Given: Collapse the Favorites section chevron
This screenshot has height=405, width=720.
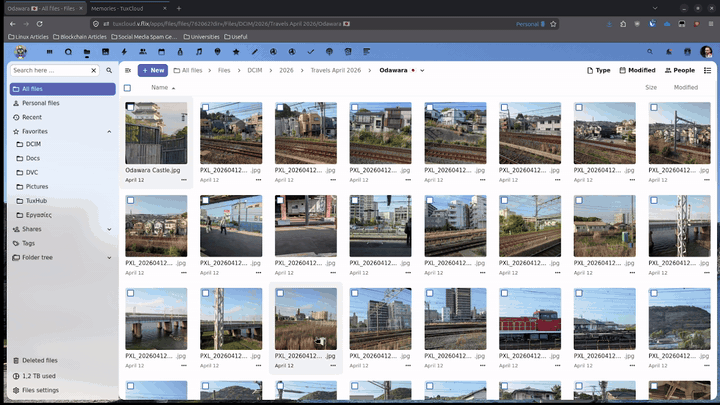Looking at the screenshot, I should [x=109, y=132].
